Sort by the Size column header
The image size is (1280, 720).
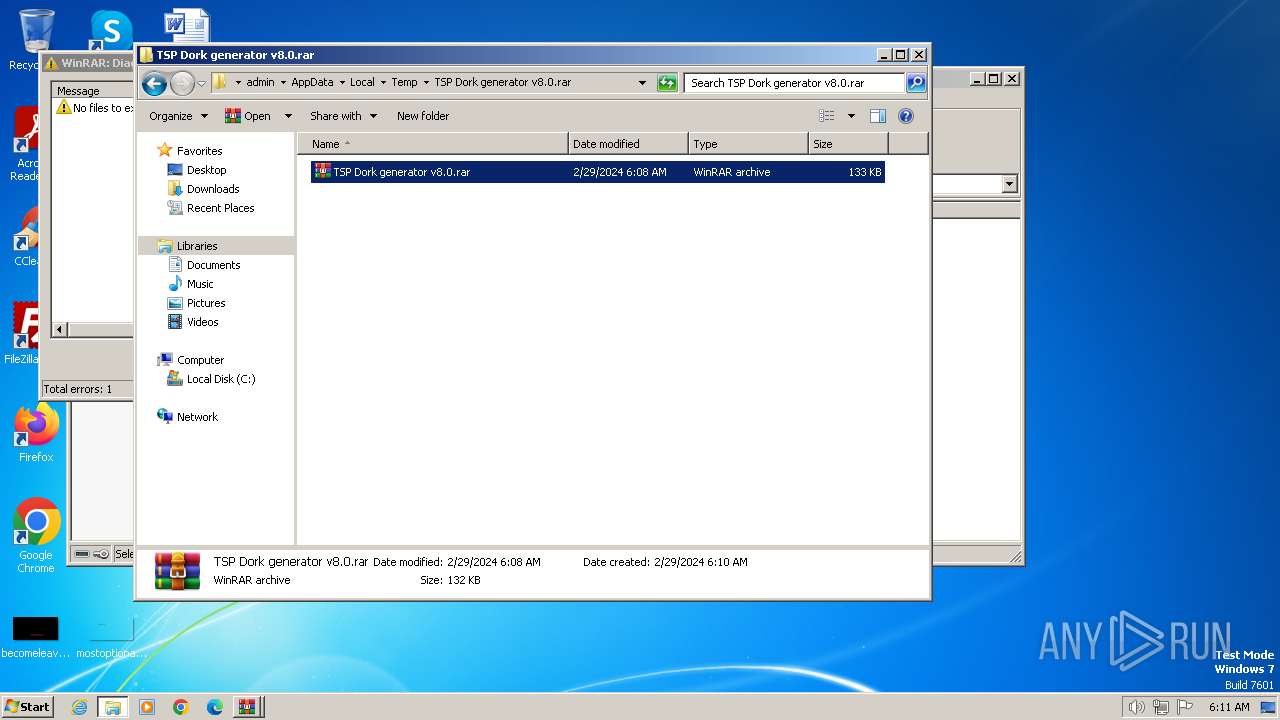point(848,144)
